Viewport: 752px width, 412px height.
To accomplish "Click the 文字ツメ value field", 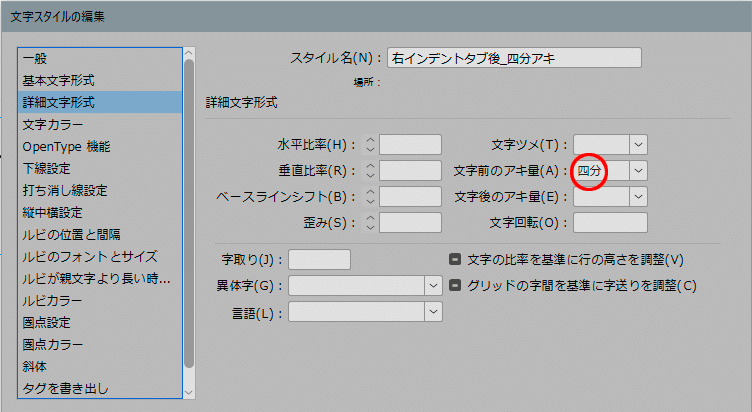I will (x=601, y=144).
